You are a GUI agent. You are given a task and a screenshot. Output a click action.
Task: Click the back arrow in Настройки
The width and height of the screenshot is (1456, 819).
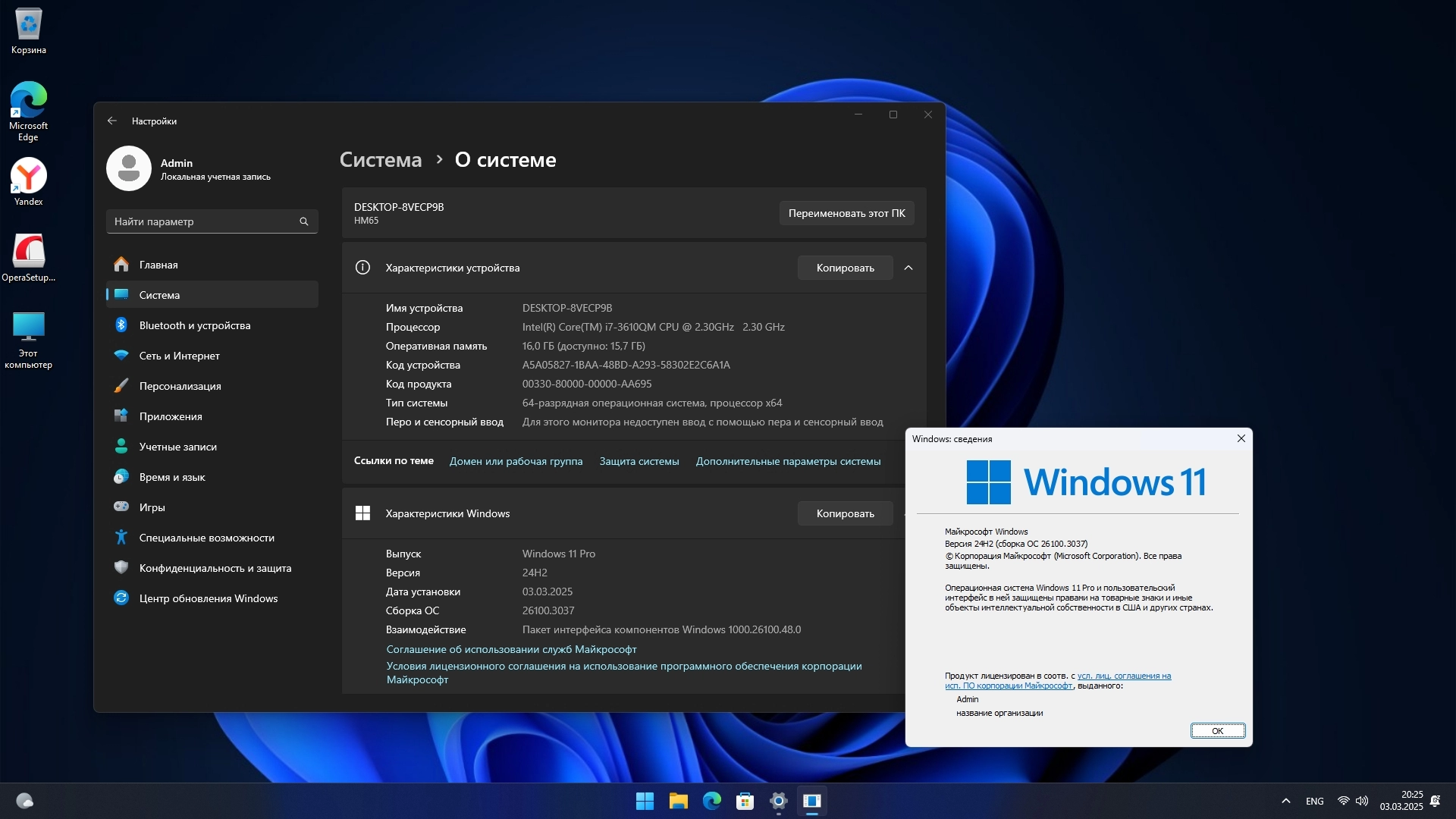click(112, 121)
